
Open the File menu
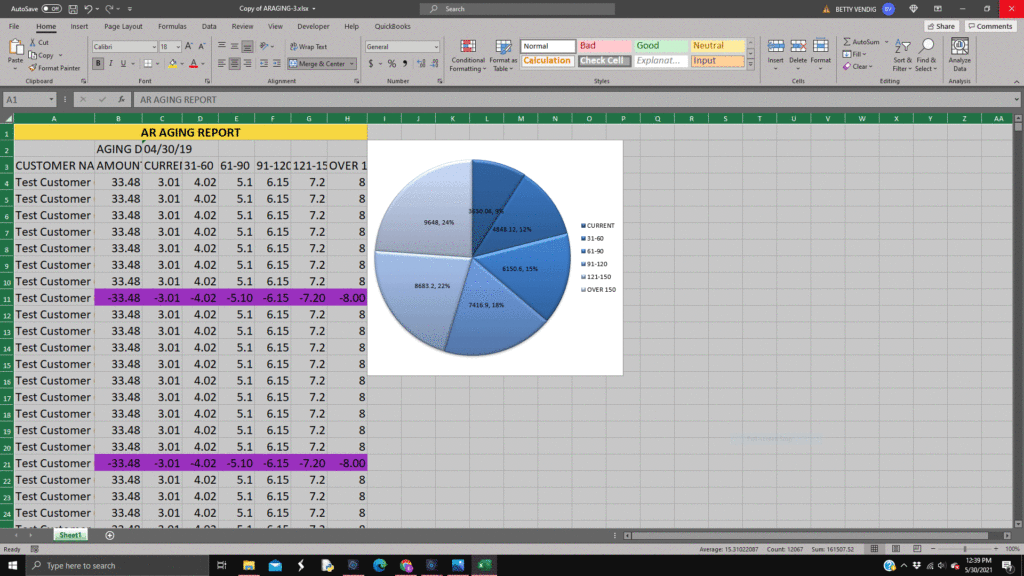click(14, 26)
